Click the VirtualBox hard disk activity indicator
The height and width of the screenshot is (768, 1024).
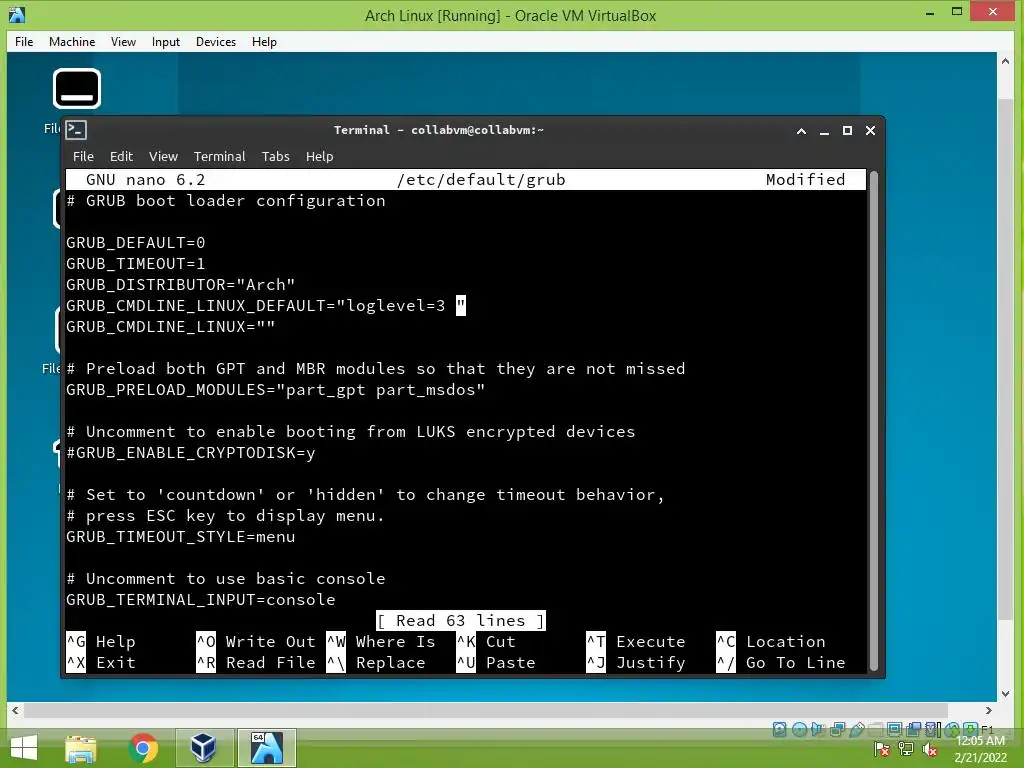(779, 729)
